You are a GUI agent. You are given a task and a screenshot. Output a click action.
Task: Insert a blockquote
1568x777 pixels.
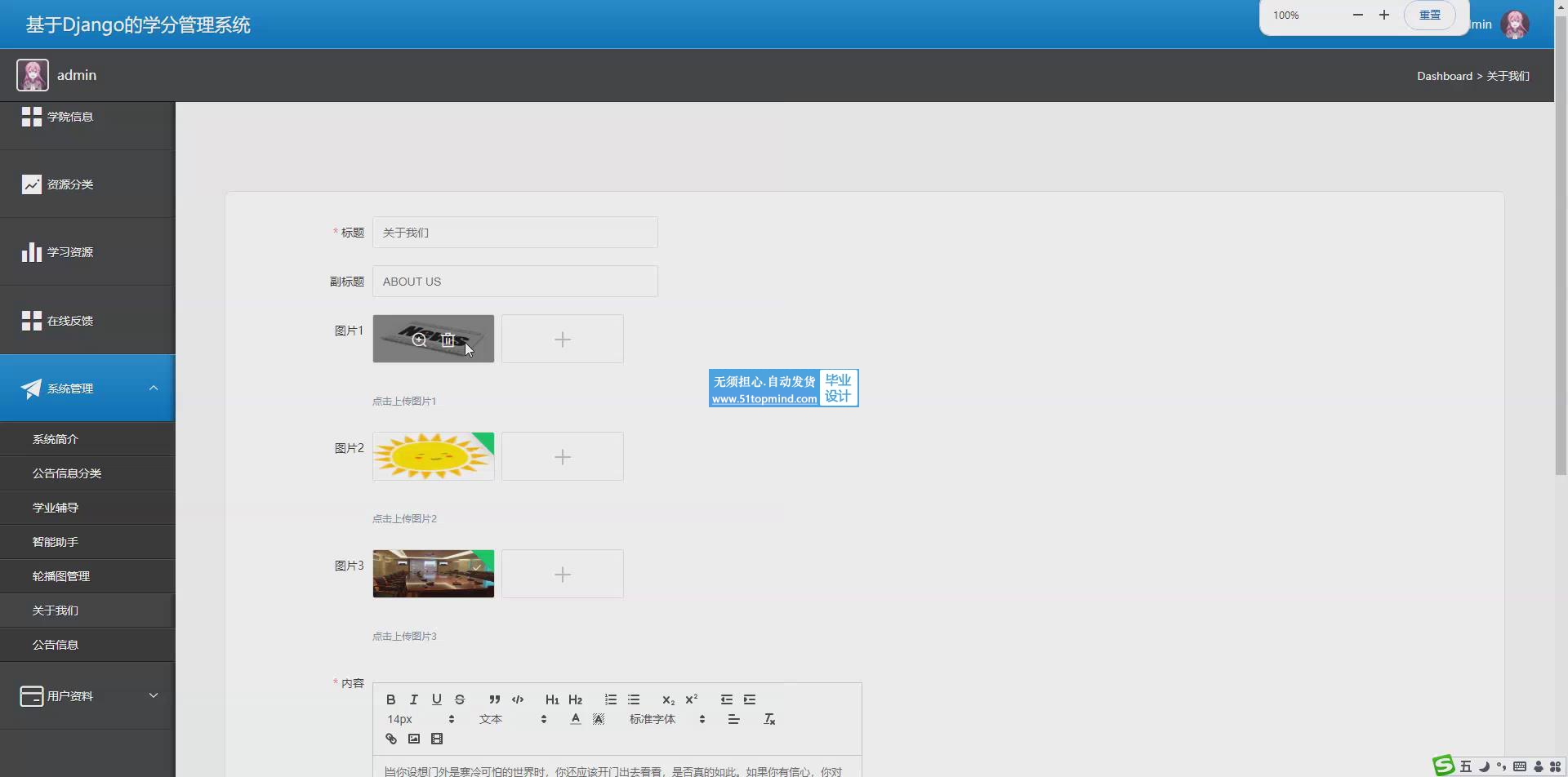tap(494, 699)
